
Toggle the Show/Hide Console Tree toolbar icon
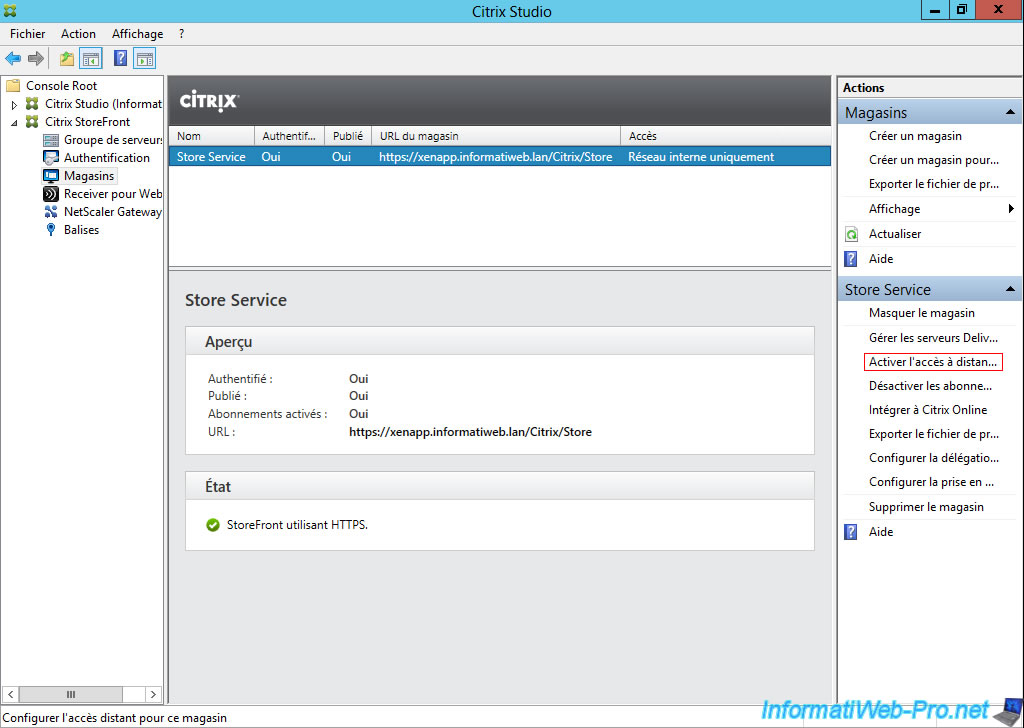coord(91,58)
